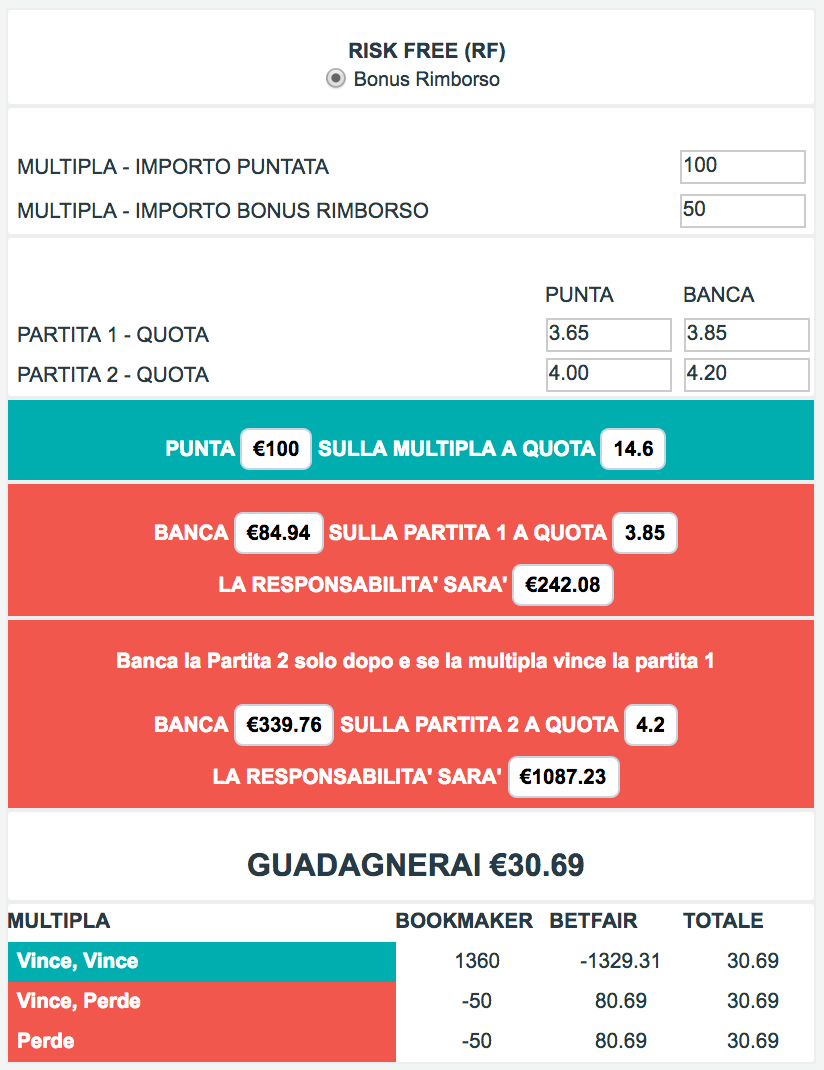Click the €242.08 responsabilità value box
824x1070 pixels.
pyautogui.click(x=563, y=585)
